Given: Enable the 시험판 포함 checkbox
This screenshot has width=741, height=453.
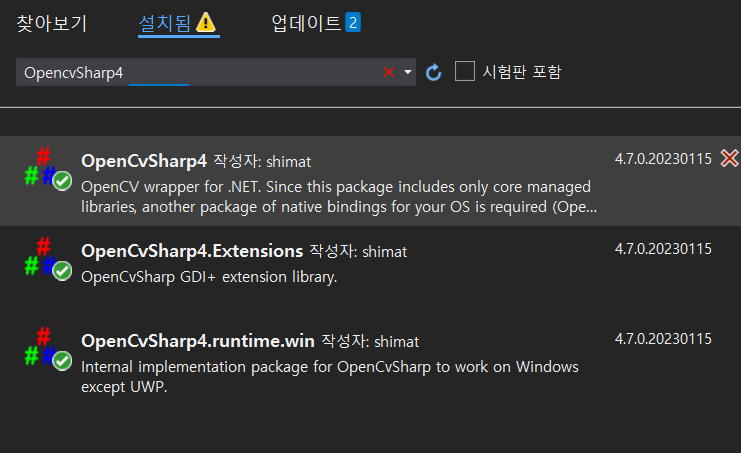Looking at the screenshot, I should click(x=465, y=71).
